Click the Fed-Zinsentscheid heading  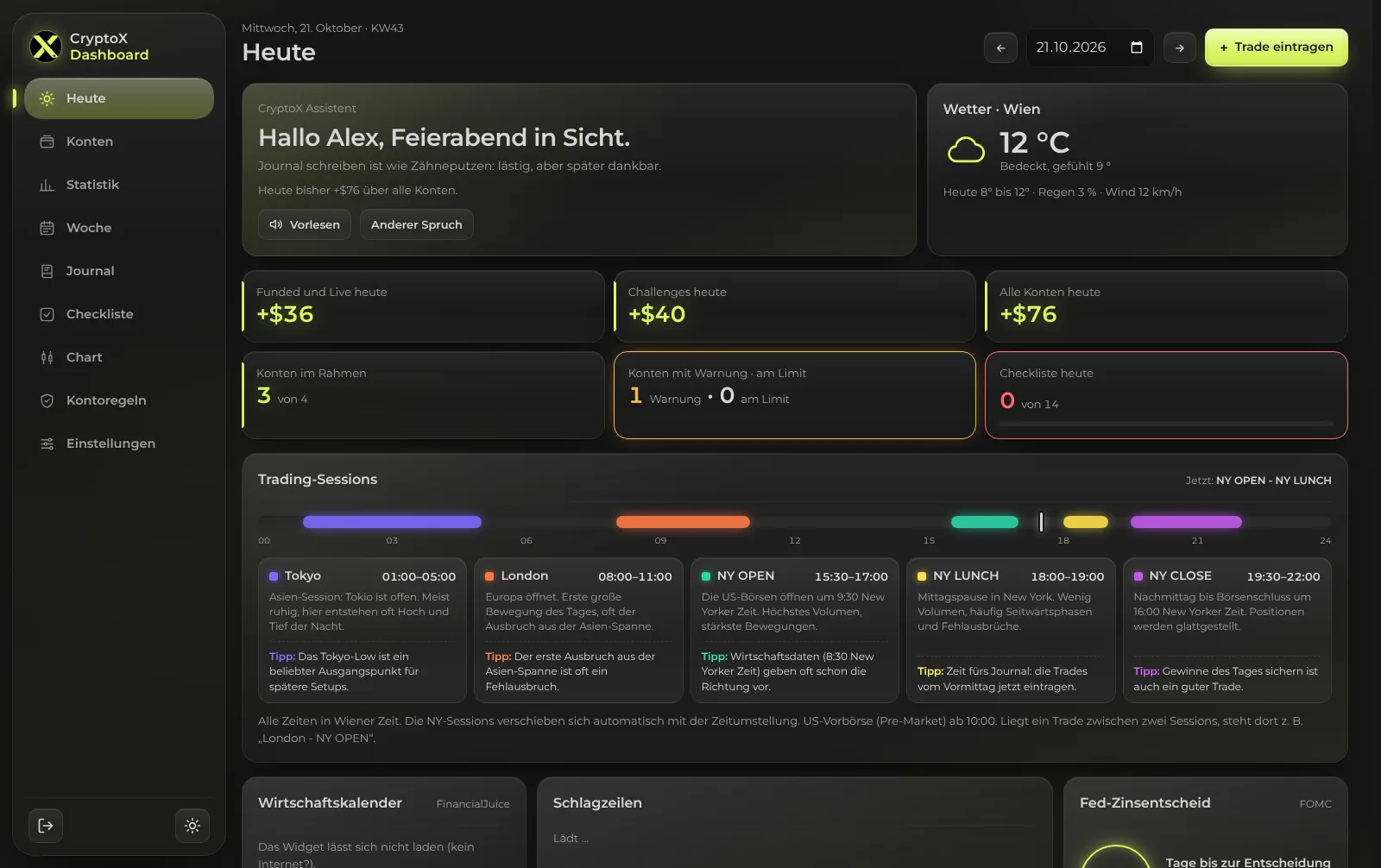coord(1145,803)
